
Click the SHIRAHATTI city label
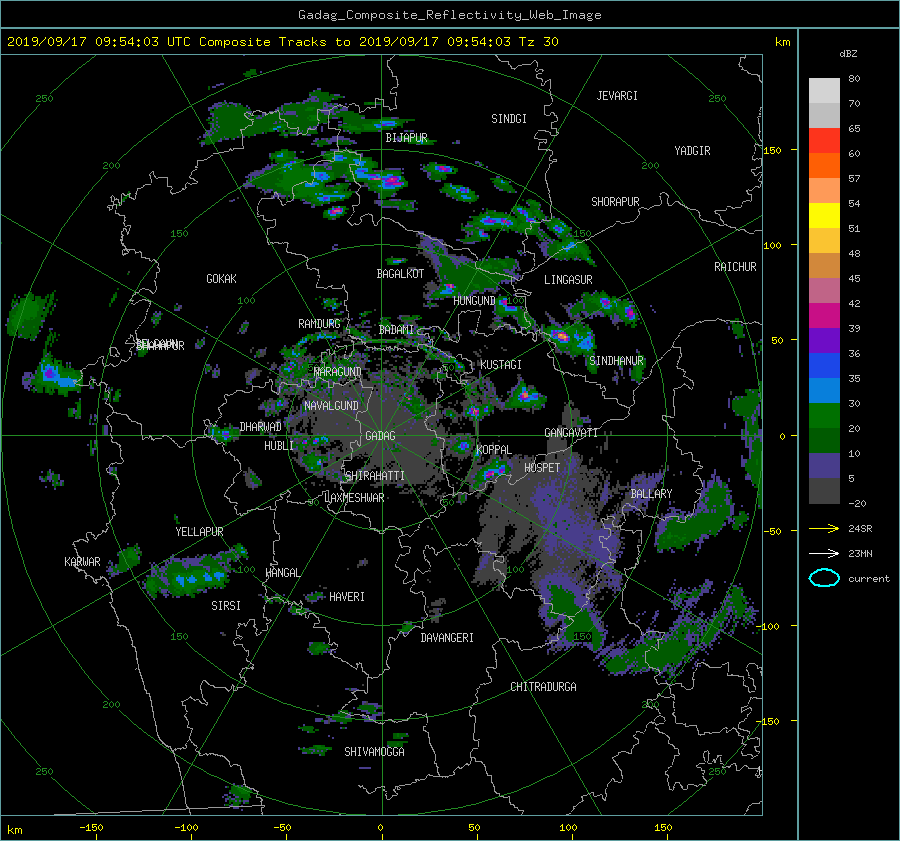tap(375, 476)
